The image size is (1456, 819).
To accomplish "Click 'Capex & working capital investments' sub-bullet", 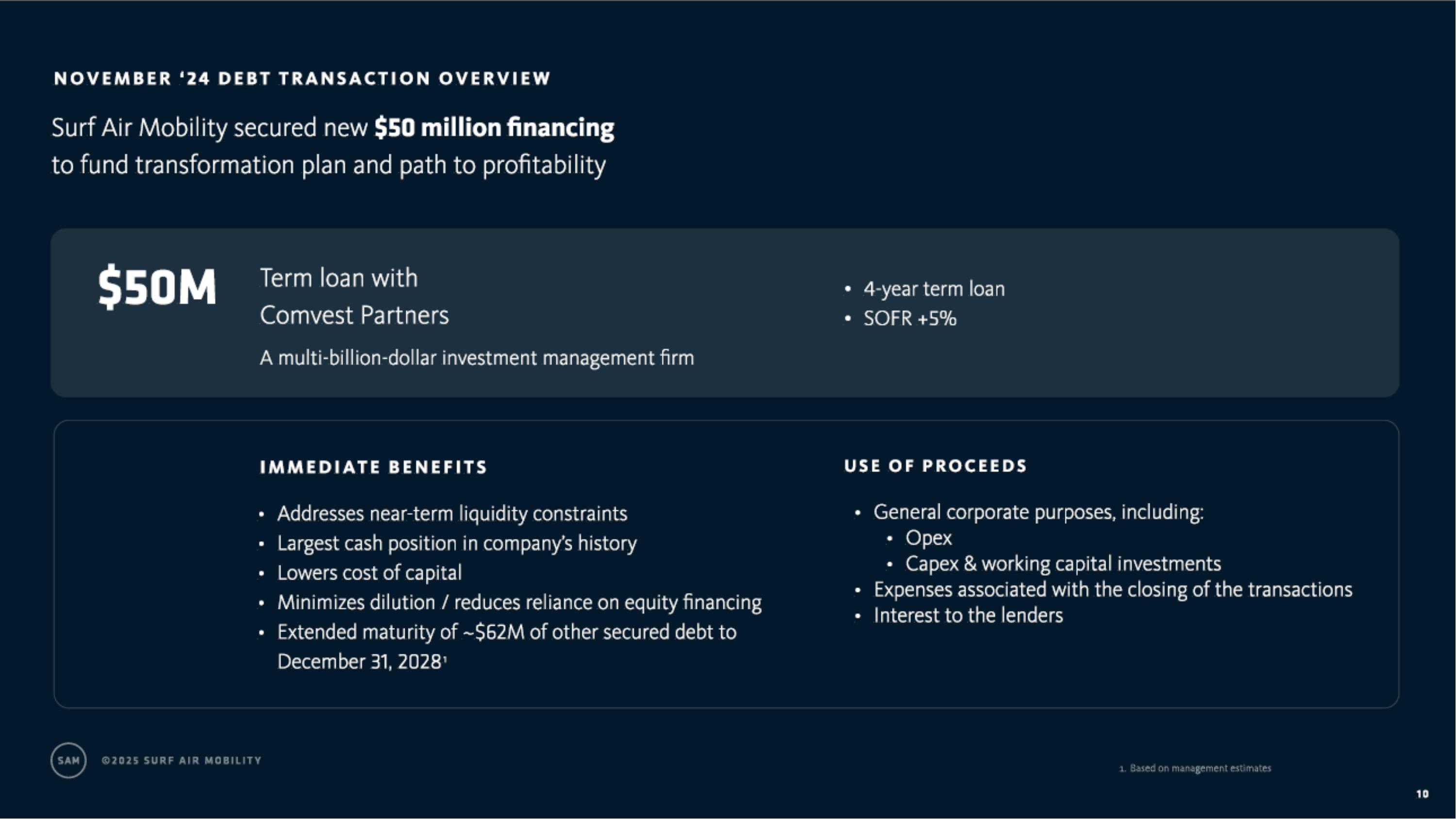I will pos(1062,564).
